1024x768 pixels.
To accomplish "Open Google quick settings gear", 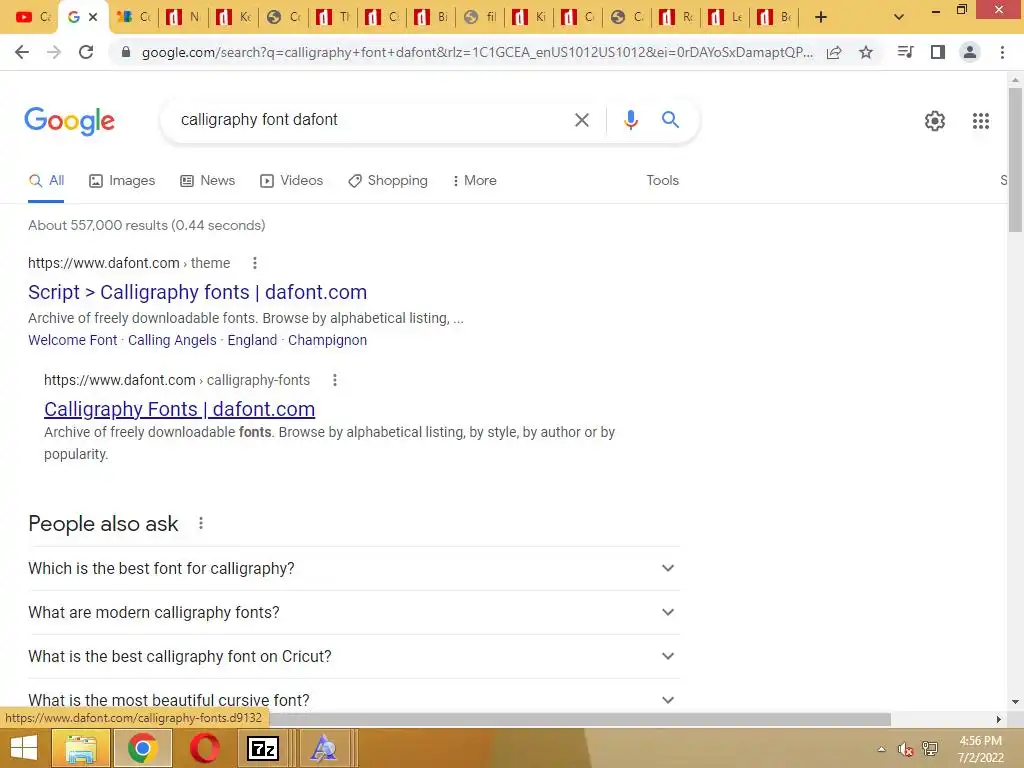I will (x=935, y=121).
